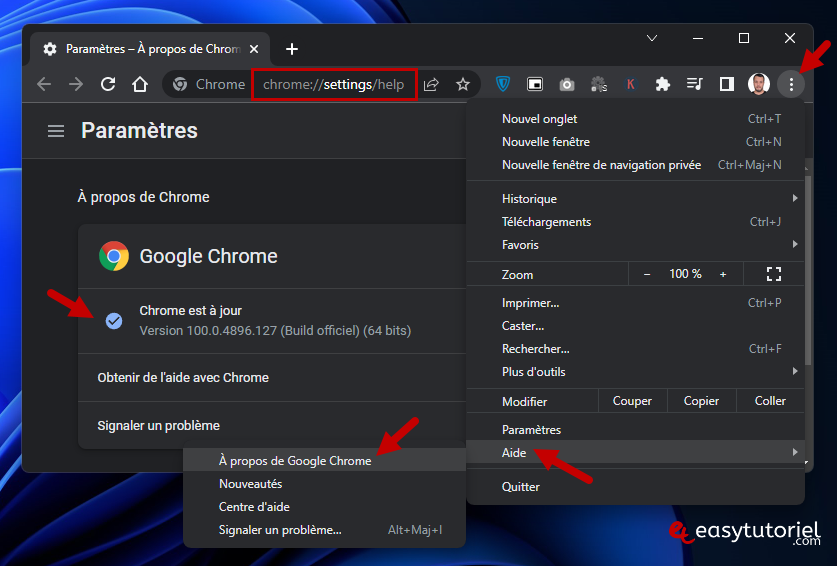
Task: Increase zoom with plus button
Action: click(x=723, y=274)
